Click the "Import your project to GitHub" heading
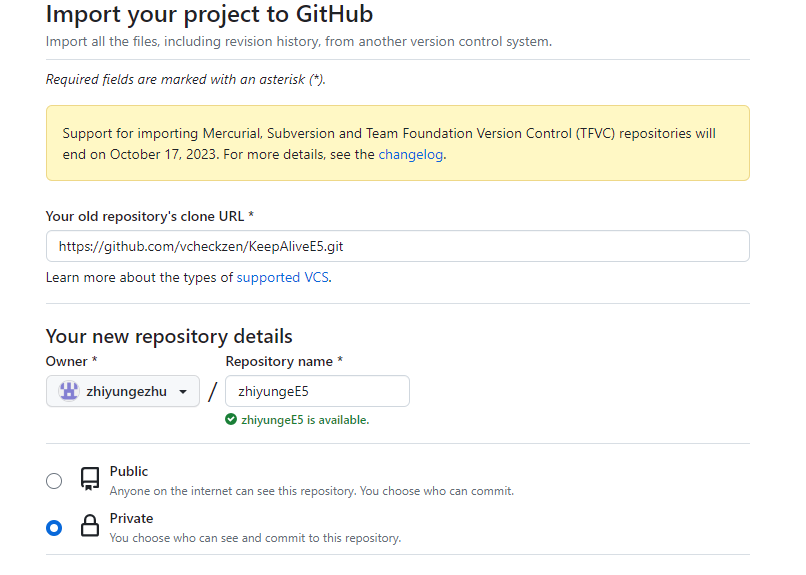This screenshot has width=806, height=575. pyautogui.click(x=209, y=15)
